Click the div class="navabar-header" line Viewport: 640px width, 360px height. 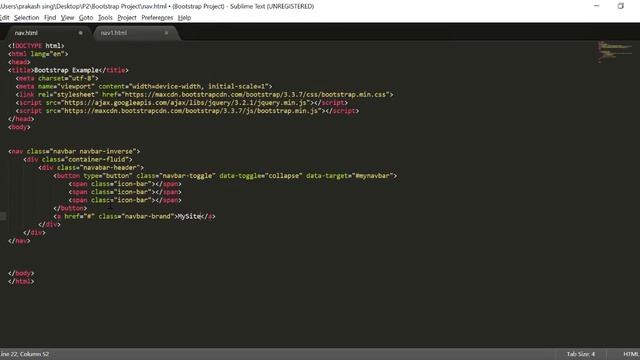pyautogui.click(x=91, y=168)
